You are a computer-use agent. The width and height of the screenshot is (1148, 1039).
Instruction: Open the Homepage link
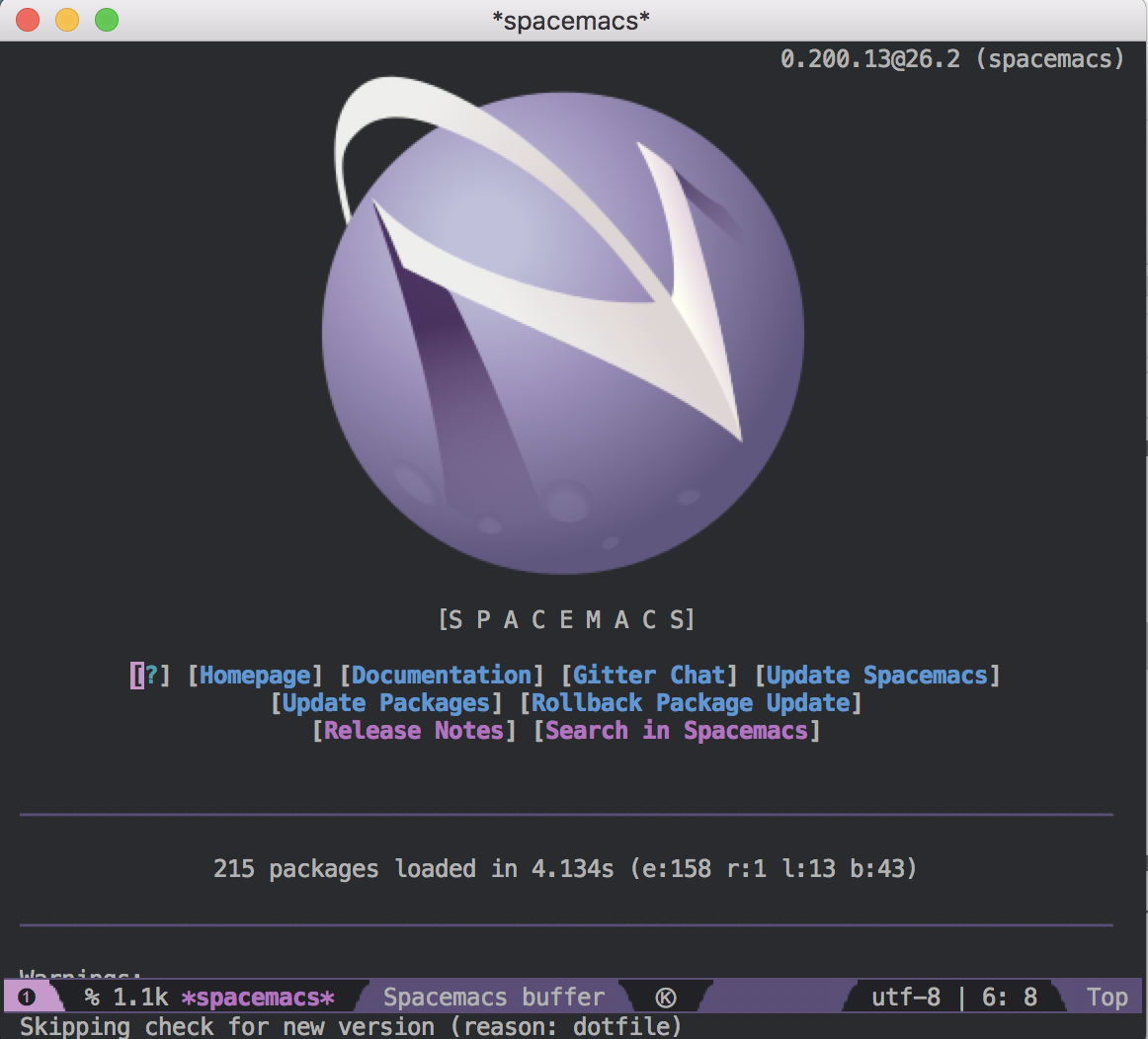point(255,675)
